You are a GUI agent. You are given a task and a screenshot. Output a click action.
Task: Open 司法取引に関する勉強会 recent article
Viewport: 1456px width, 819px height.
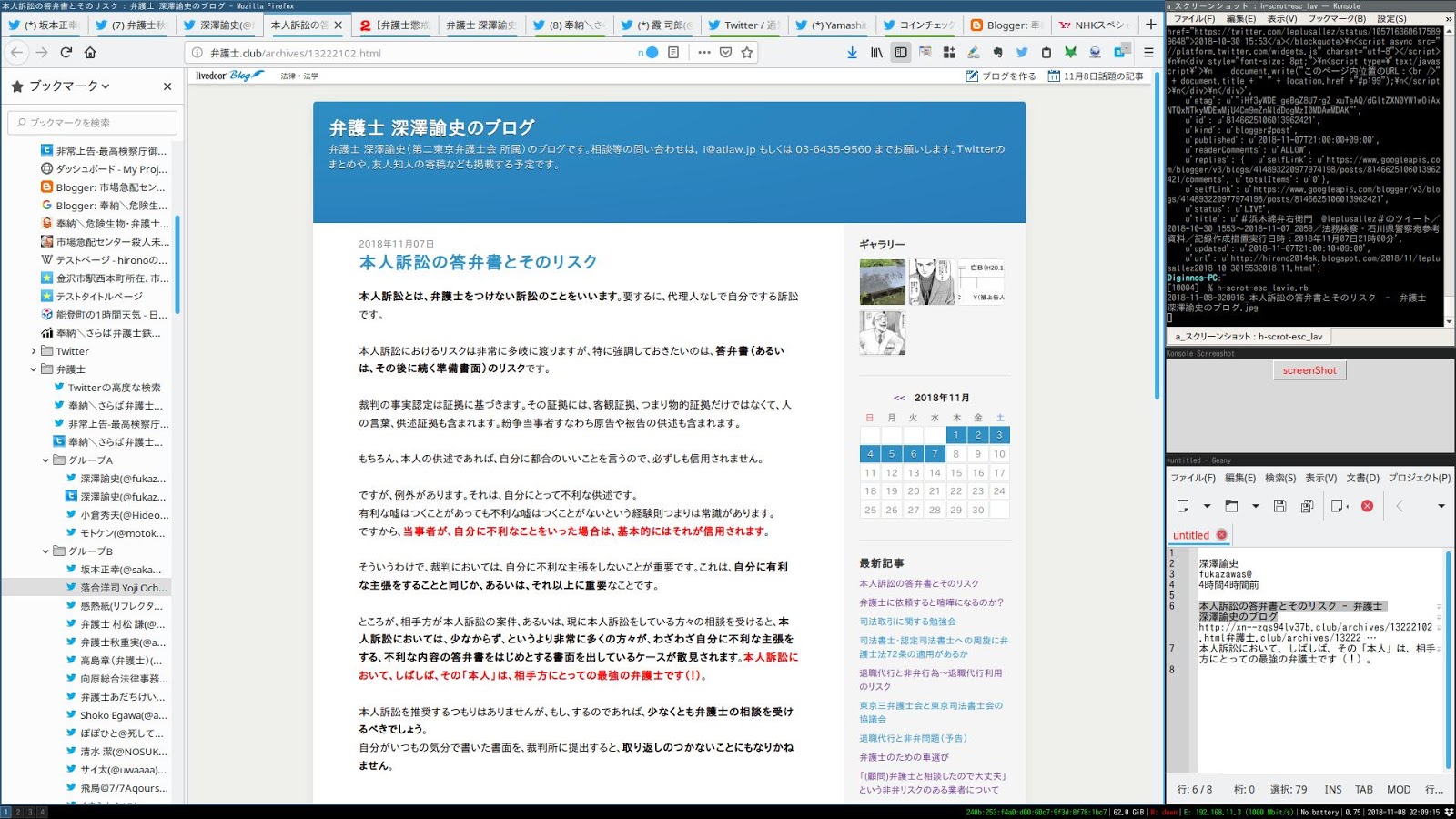coord(907,622)
